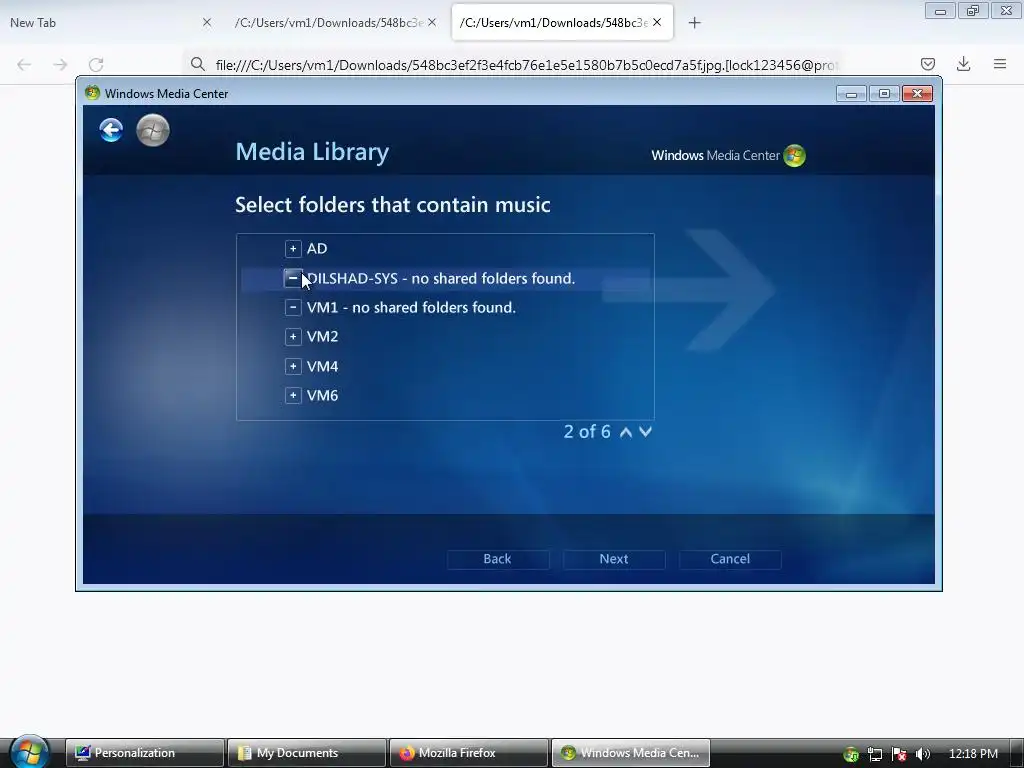This screenshot has width=1024, height=768.
Task: Open Firefox downloads panel
Action: click(x=963, y=64)
